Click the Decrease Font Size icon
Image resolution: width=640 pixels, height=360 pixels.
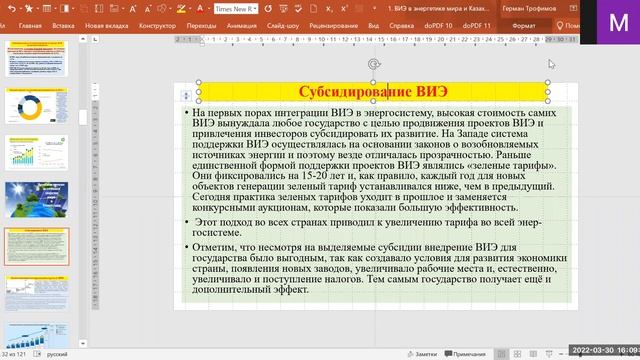coord(148,9)
